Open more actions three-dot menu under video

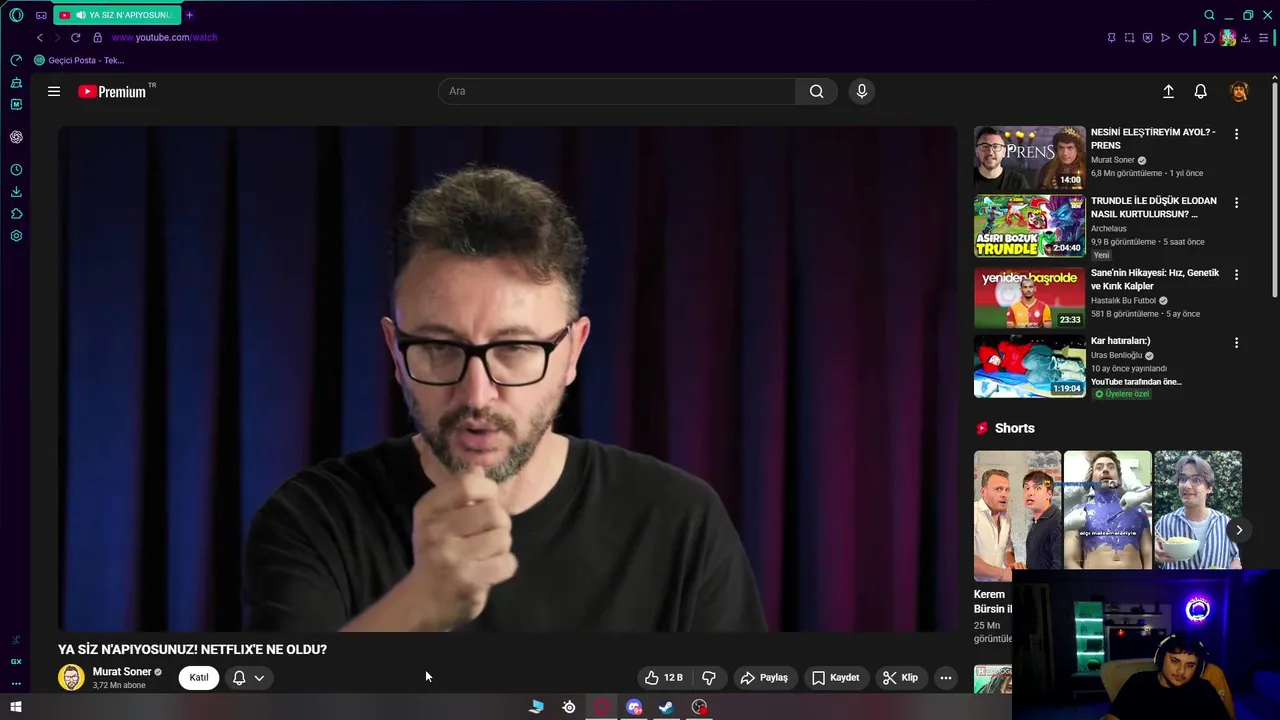tap(945, 677)
